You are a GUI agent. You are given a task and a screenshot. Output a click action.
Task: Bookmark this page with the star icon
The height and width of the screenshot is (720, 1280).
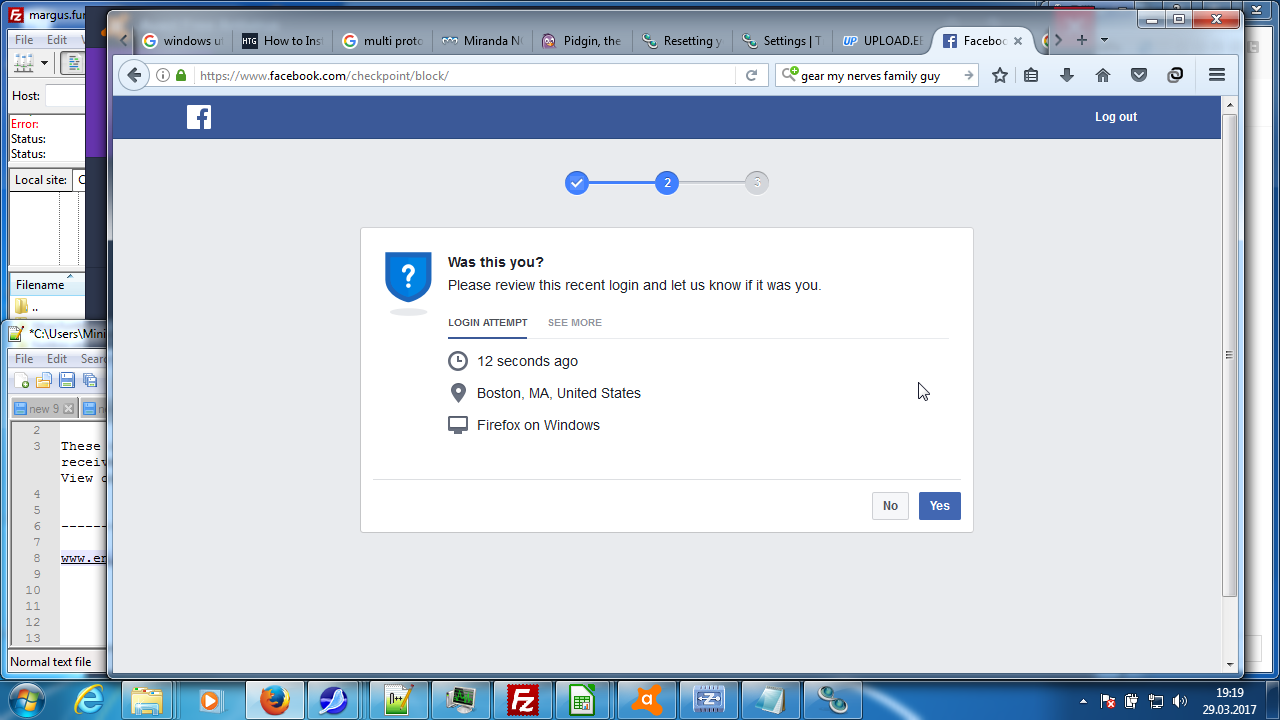point(1000,75)
